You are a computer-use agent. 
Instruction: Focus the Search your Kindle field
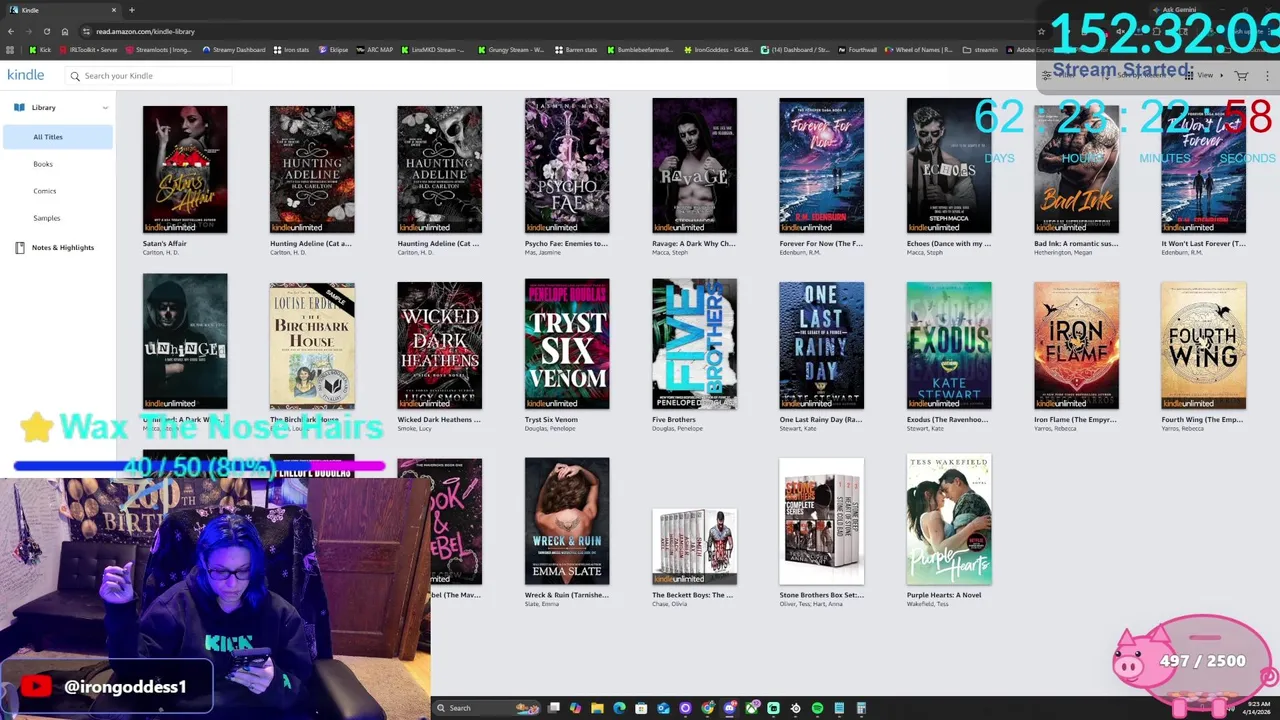148,76
